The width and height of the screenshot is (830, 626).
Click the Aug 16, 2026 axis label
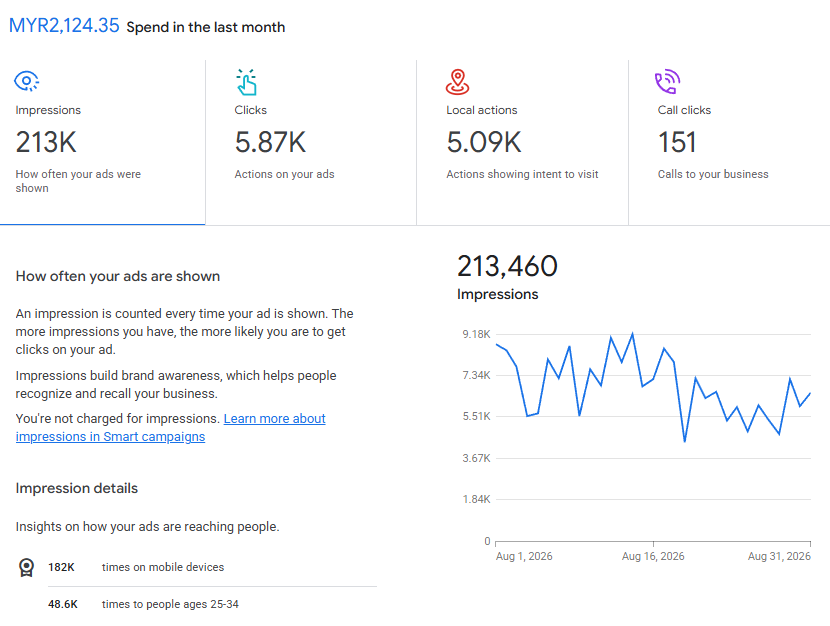[653, 556]
